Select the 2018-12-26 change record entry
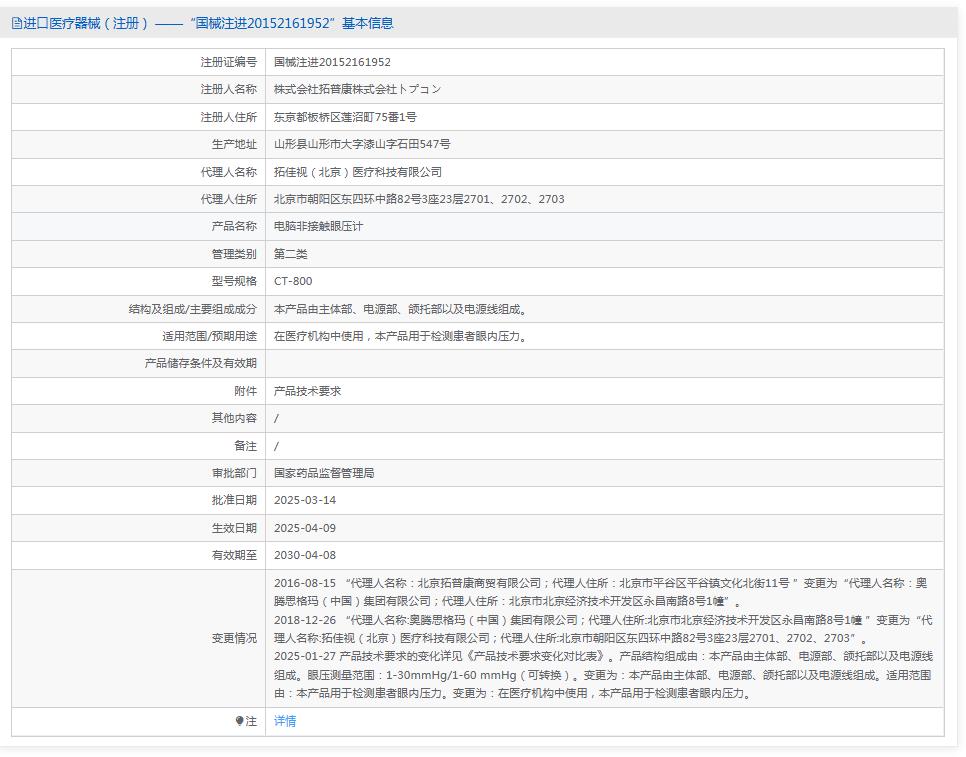This screenshot has width=966, height=757. pos(603,629)
